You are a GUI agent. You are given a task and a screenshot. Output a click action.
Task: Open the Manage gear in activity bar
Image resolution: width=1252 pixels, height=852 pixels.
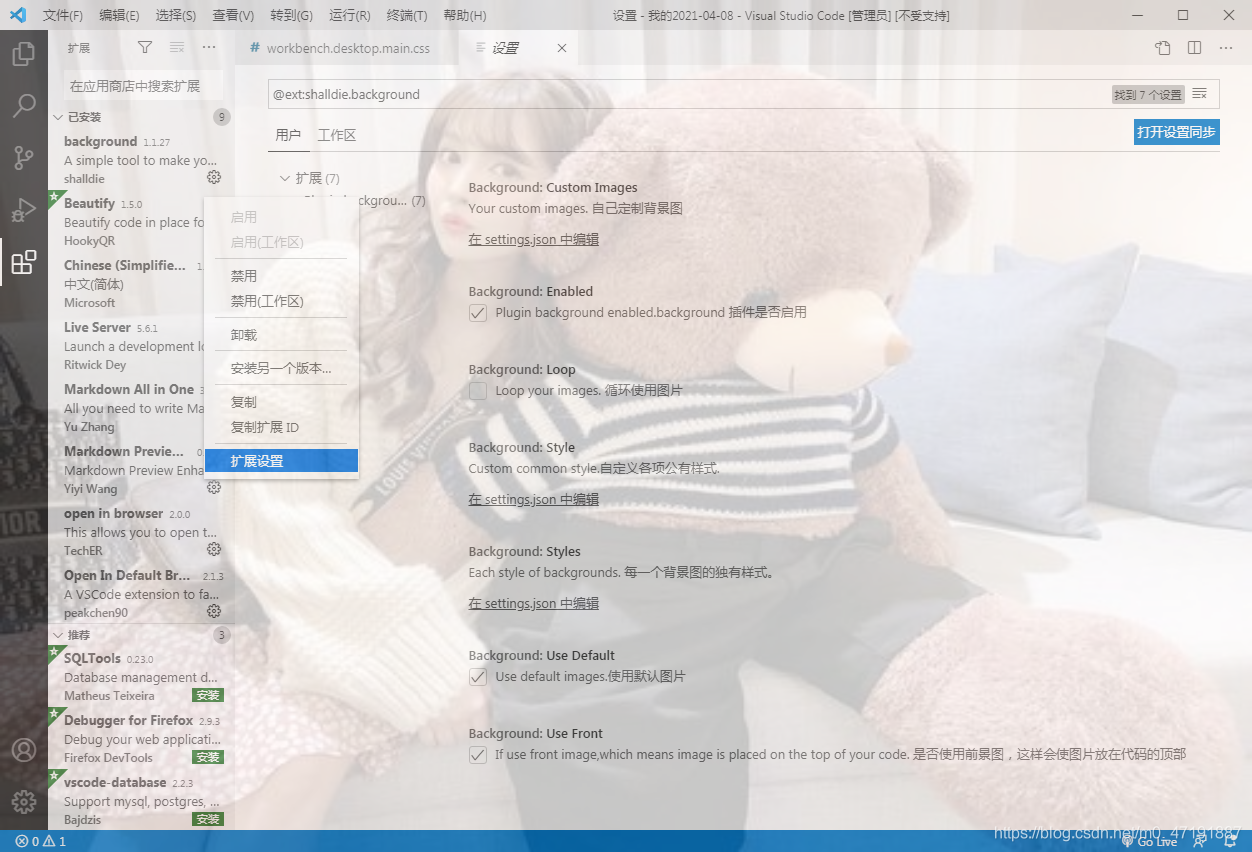[x=23, y=802]
